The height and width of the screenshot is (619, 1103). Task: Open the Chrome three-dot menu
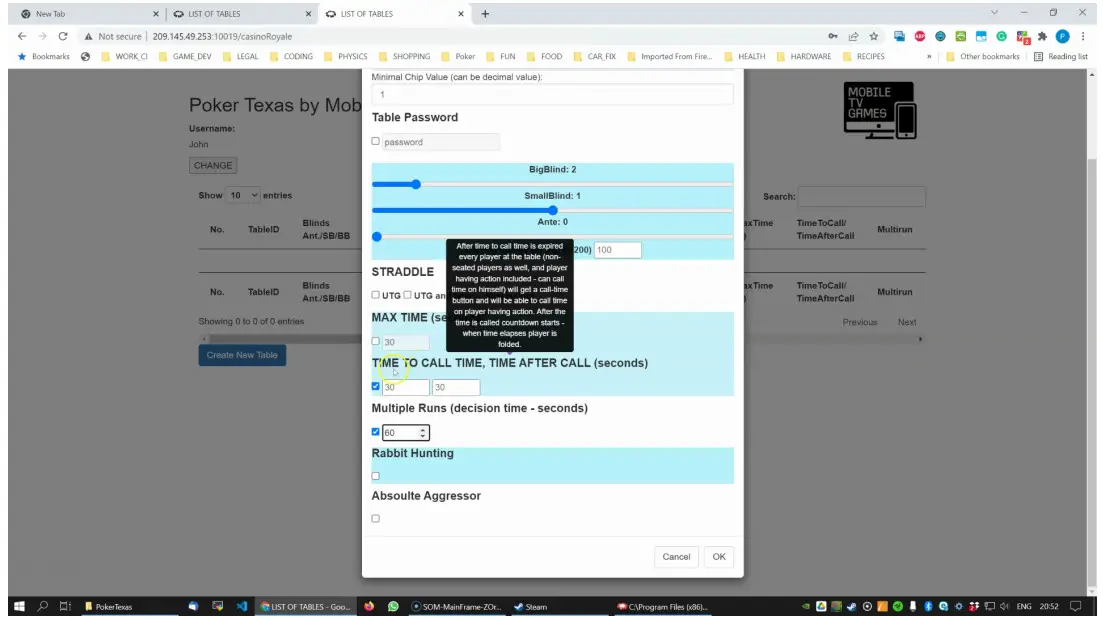(x=1083, y=37)
